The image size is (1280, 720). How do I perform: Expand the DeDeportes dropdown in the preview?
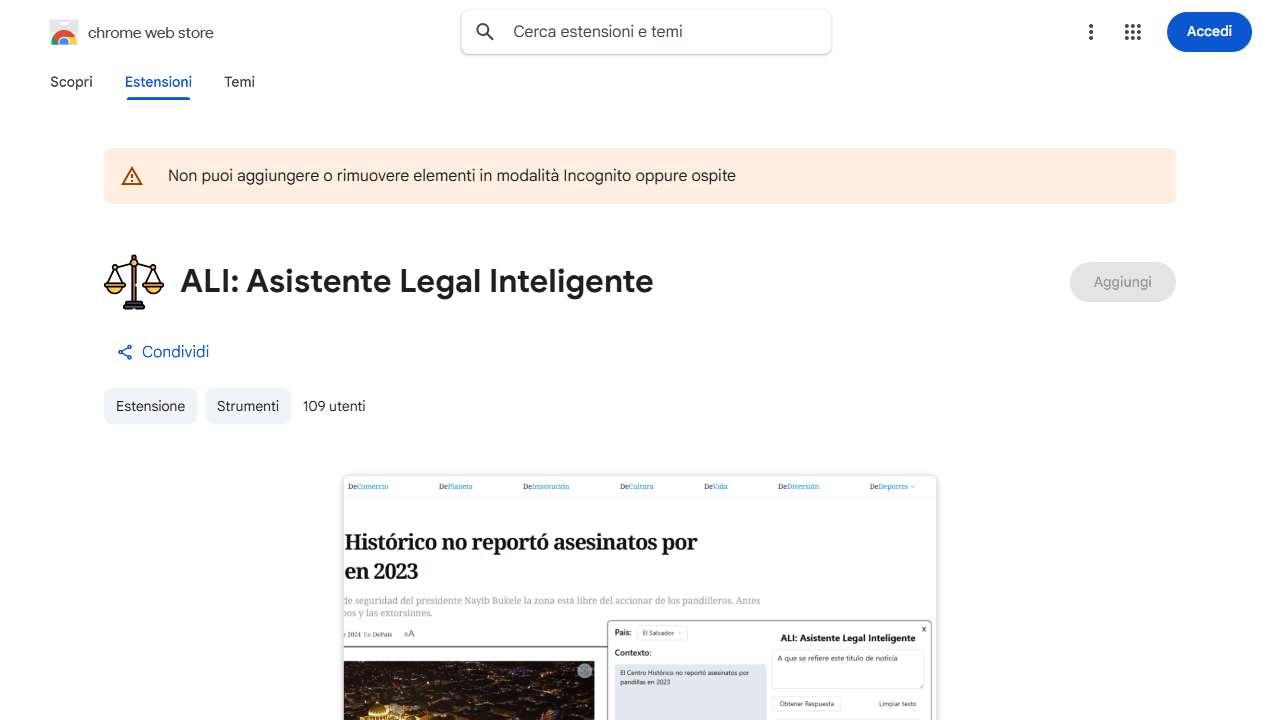(x=895, y=486)
